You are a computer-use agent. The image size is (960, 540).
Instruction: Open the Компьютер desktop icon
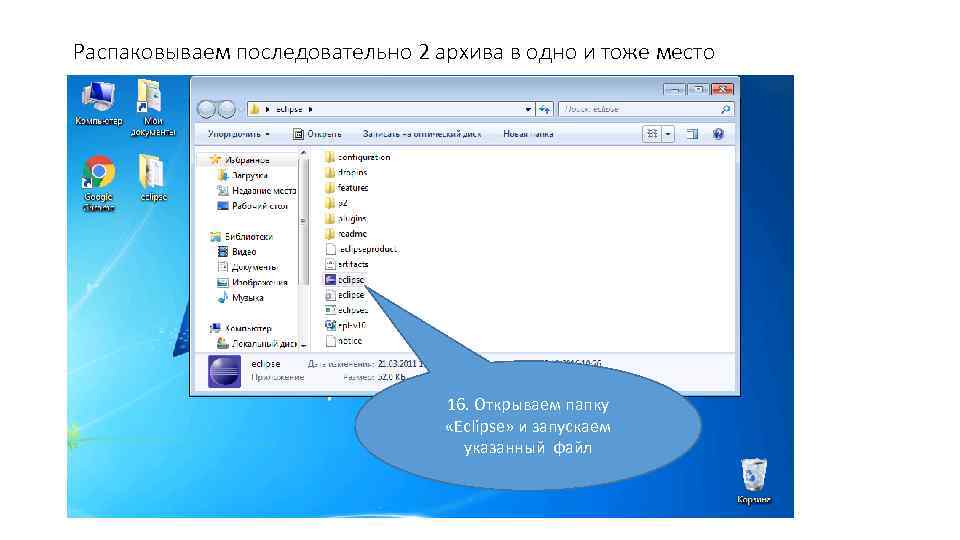pos(98,103)
